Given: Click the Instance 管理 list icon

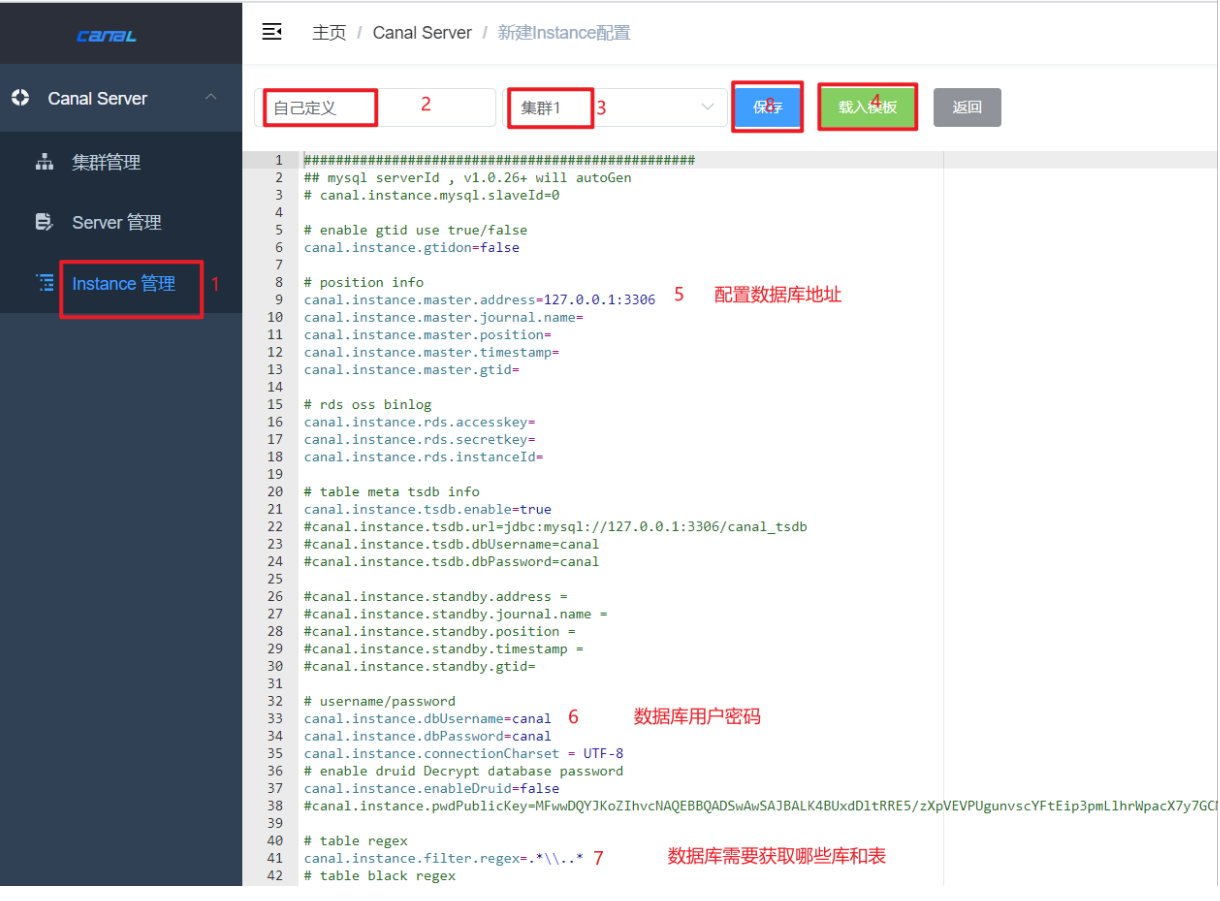Looking at the screenshot, I should click(46, 283).
